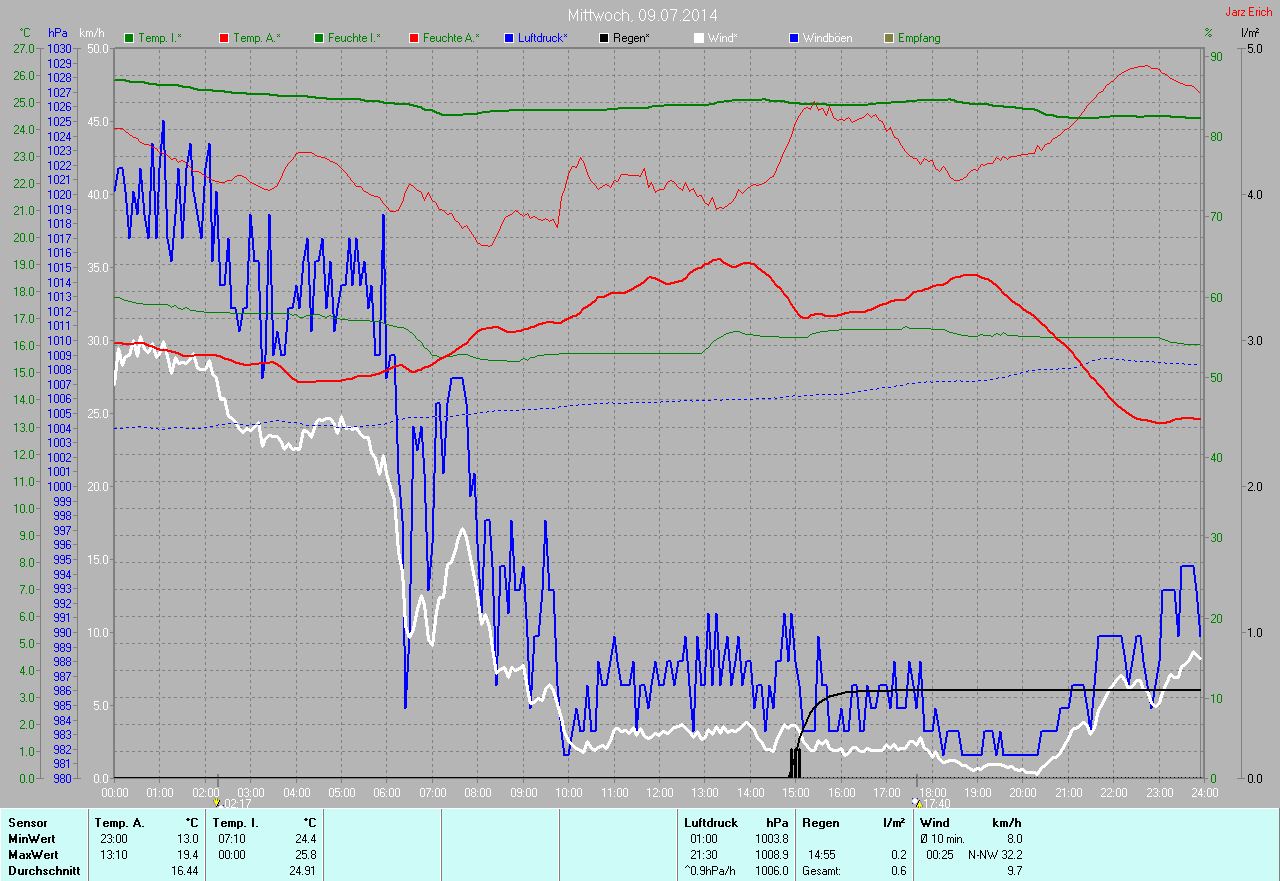Click the green swatch beside Temp. I.

(x=129, y=38)
